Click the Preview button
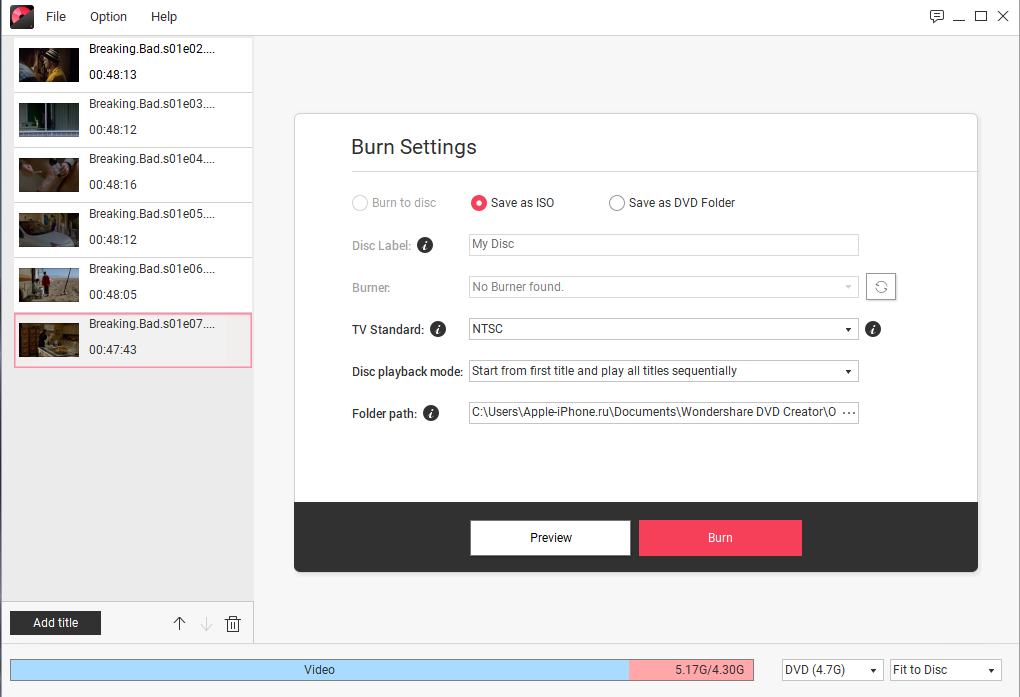The image size is (1020, 697). [x=550, y=538]
